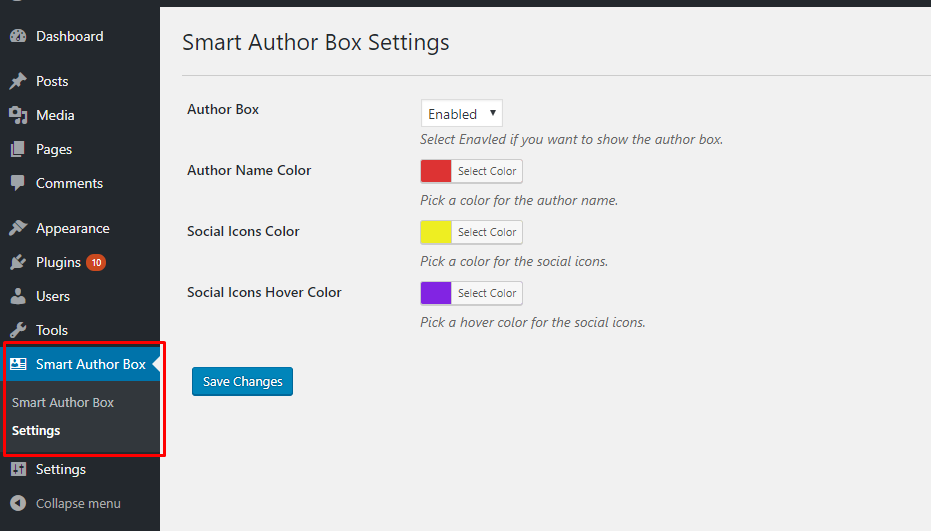Image resolution: width=931 pixels, height=531 pixels.
Task: Click the Dashboard gauge icon
Action: 18,36
